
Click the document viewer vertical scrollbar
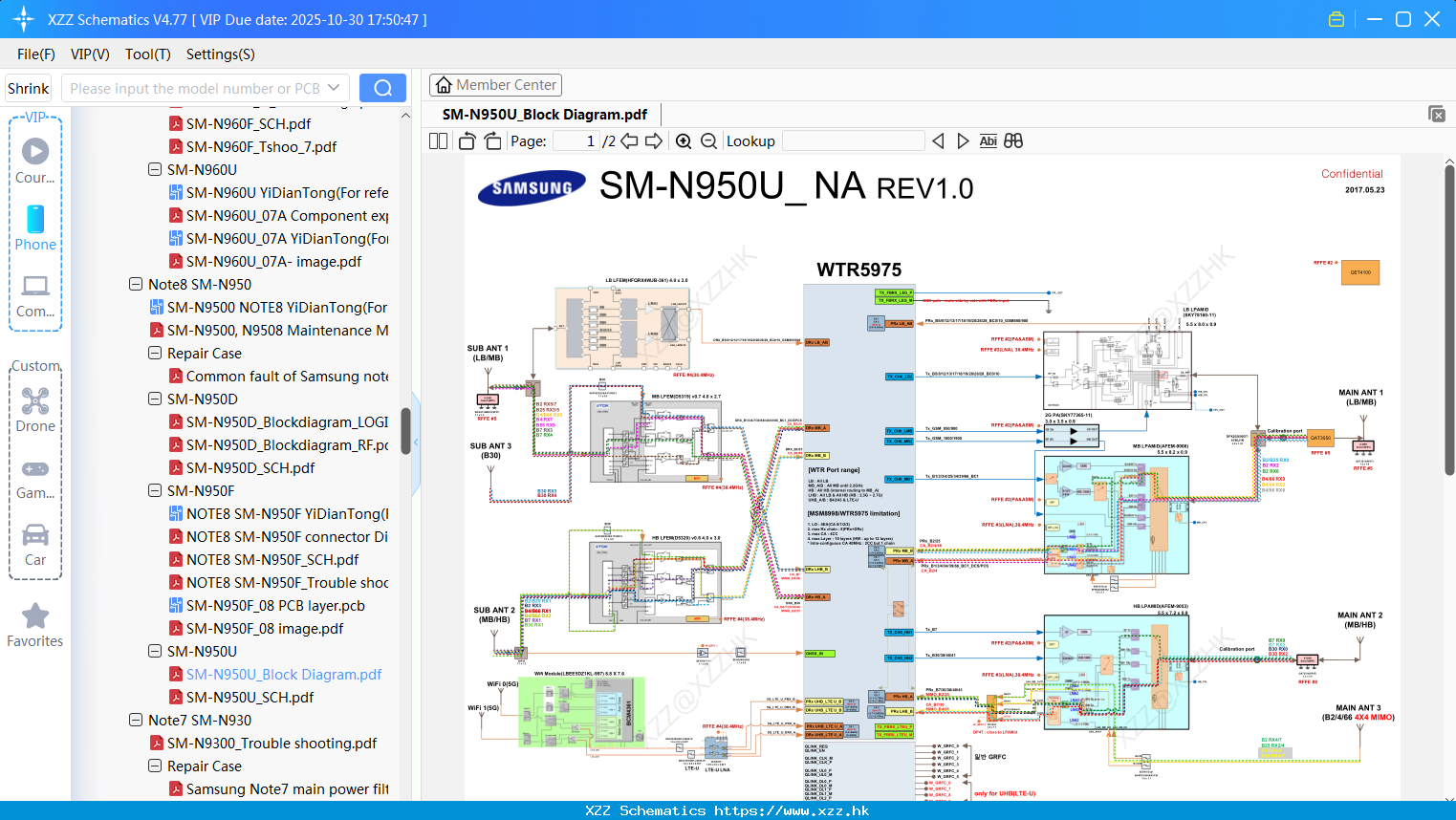(1449, 320)
